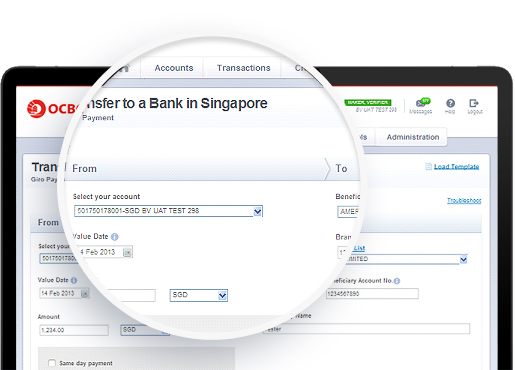Expand the Select your account dropdown

(x=168, y=211)
